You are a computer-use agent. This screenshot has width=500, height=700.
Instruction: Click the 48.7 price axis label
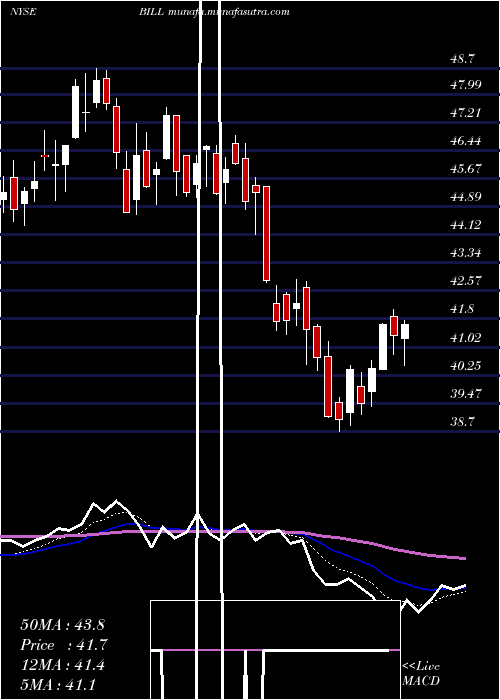tap(462, 58)
